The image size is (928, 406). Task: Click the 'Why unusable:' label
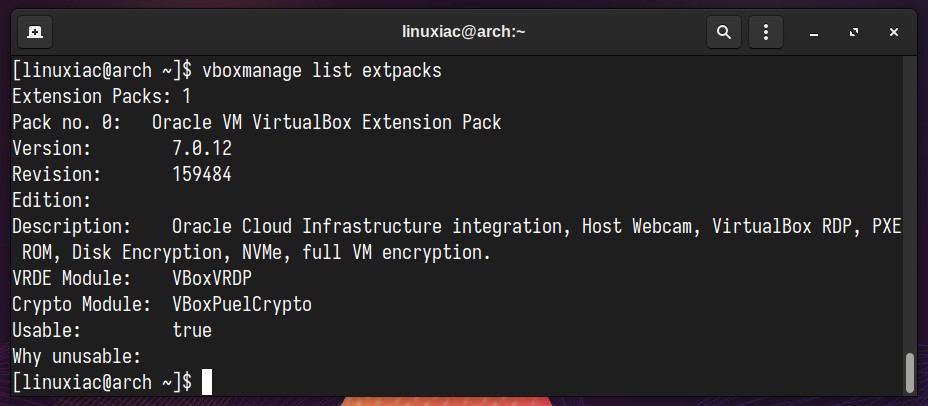[77, 356]
